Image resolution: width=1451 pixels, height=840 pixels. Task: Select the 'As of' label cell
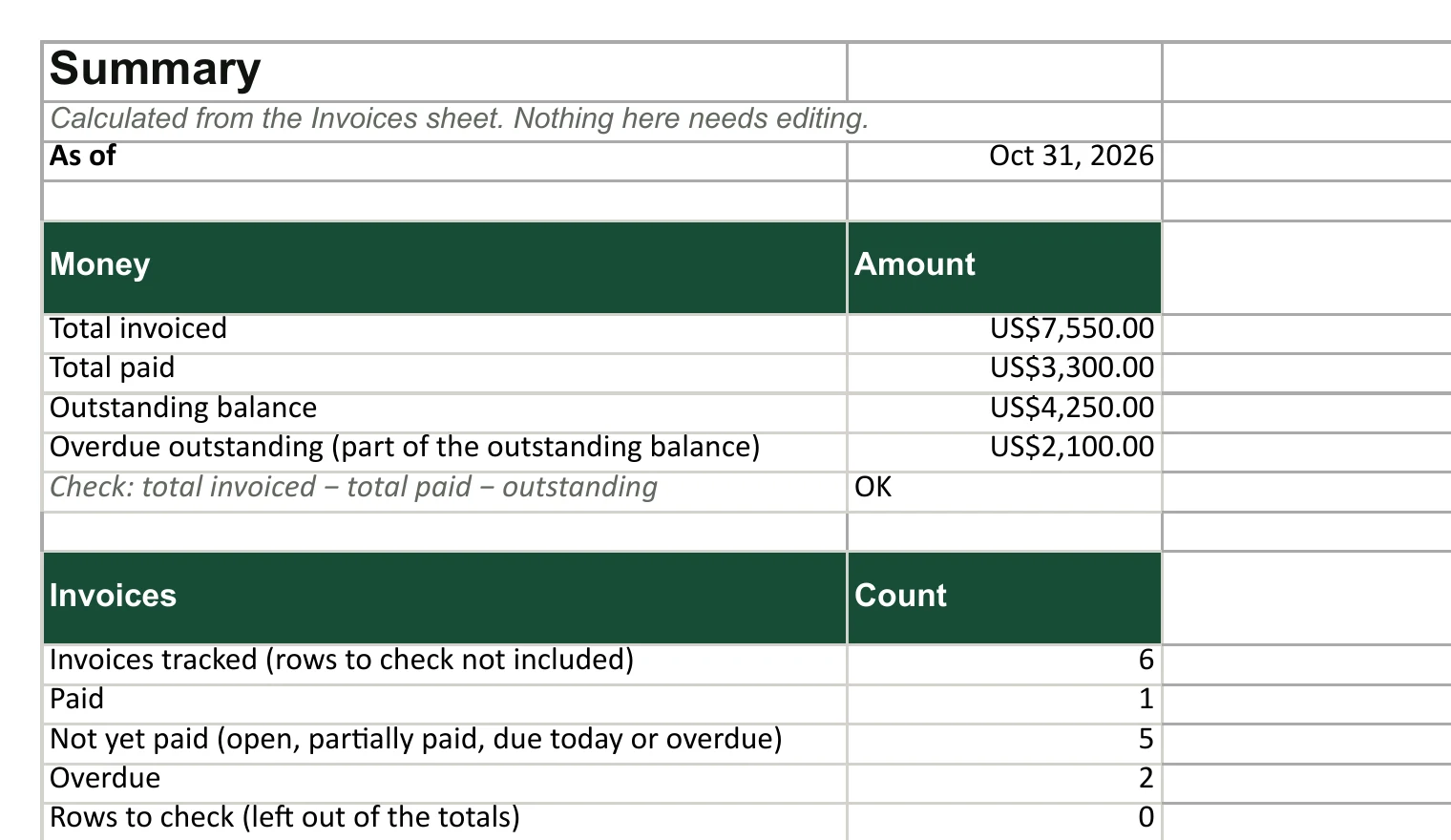click(445, 160)
